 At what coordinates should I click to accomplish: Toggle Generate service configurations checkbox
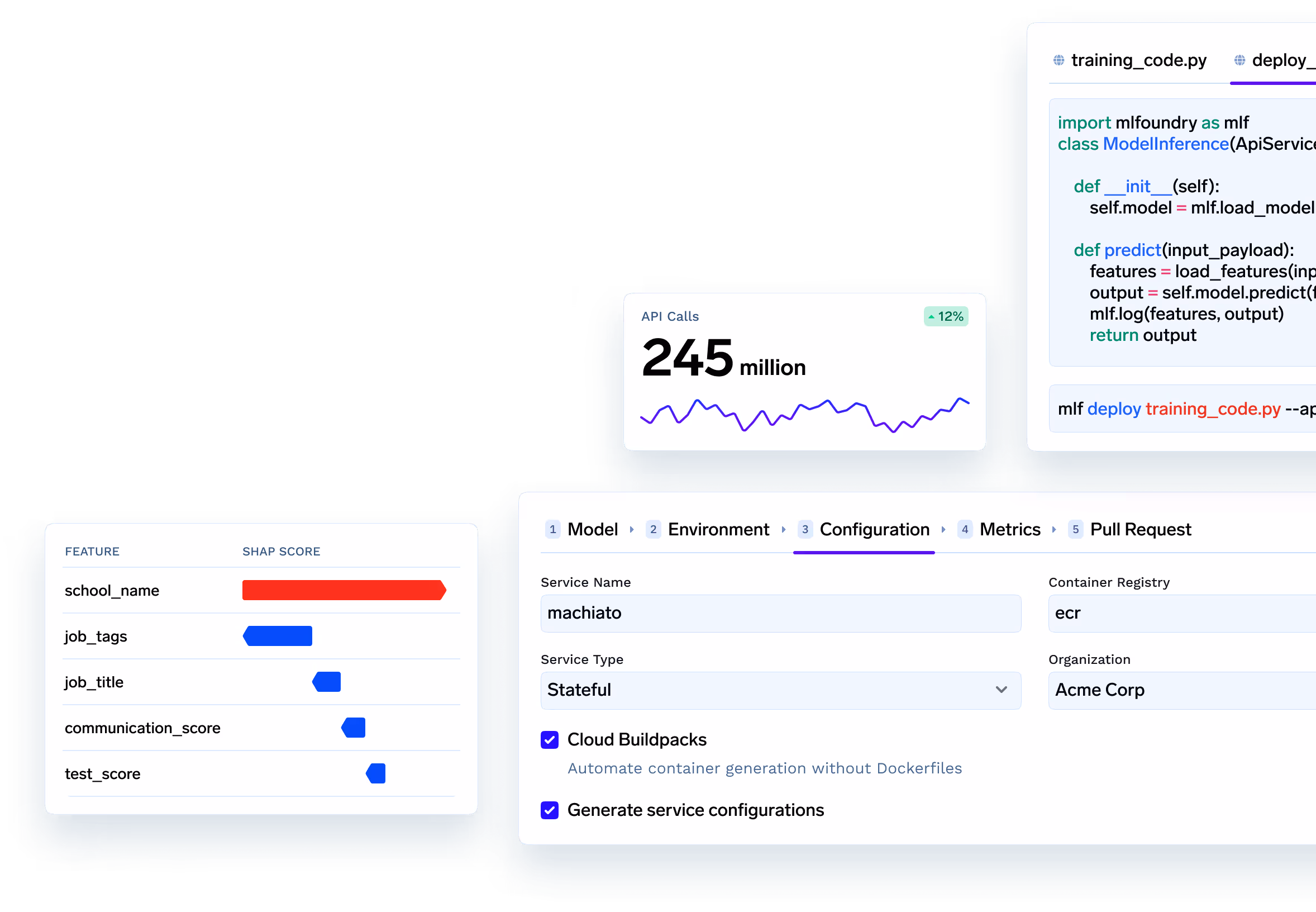(x=550, y=810)
